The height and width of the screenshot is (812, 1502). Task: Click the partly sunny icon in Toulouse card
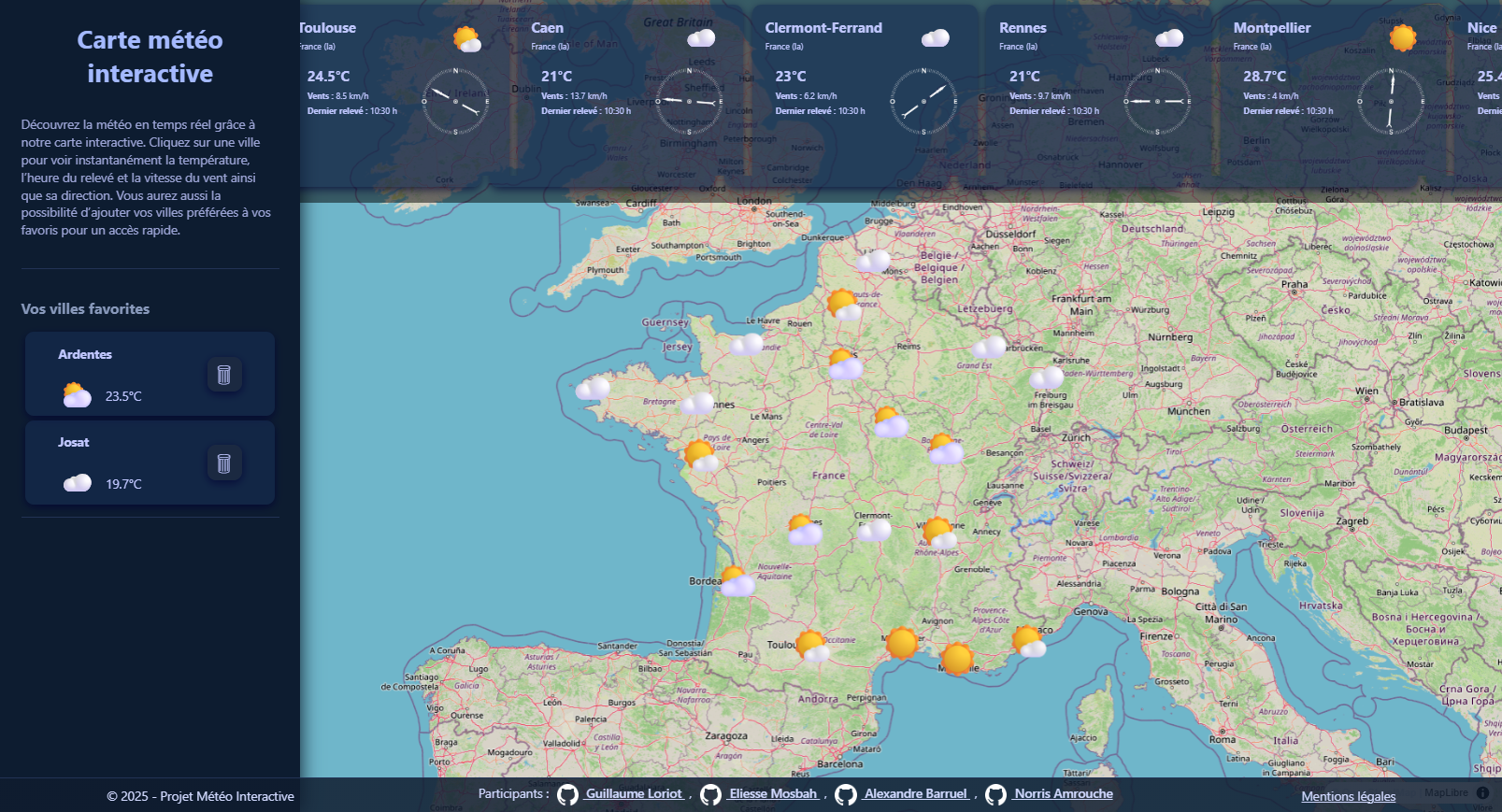(x=466, y=39)
